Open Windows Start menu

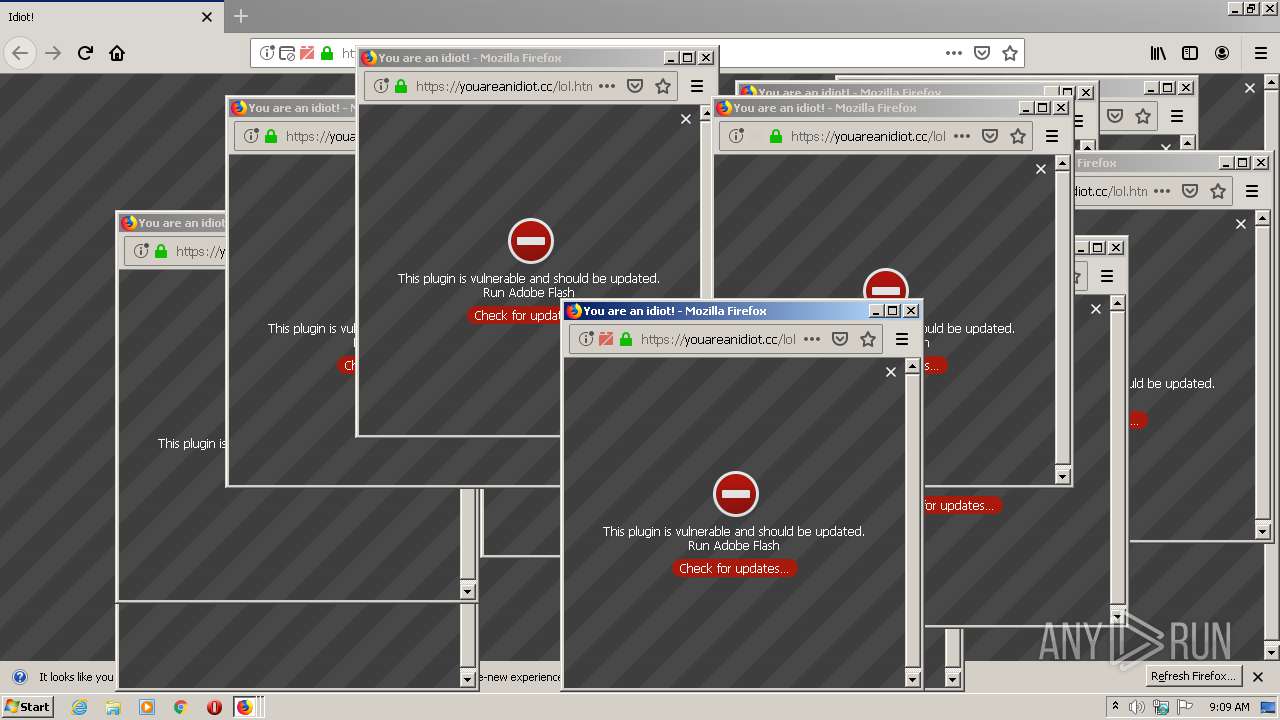[x=27, y=707]
